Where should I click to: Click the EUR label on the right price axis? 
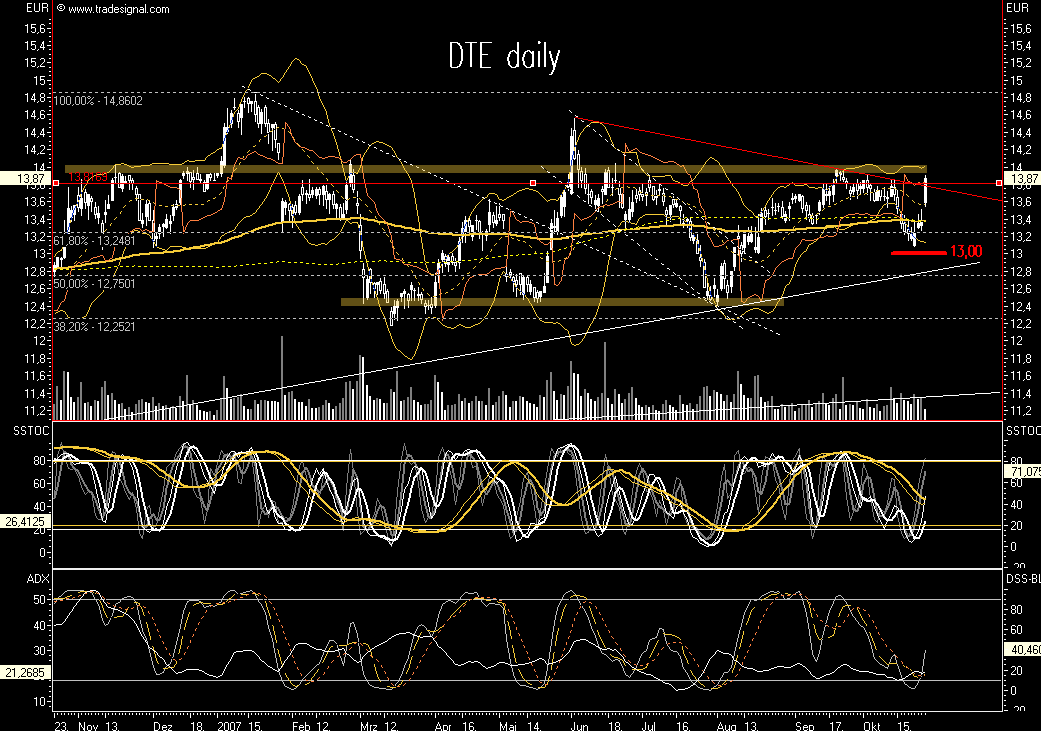pyautogui.click(x=1015, y=8)
